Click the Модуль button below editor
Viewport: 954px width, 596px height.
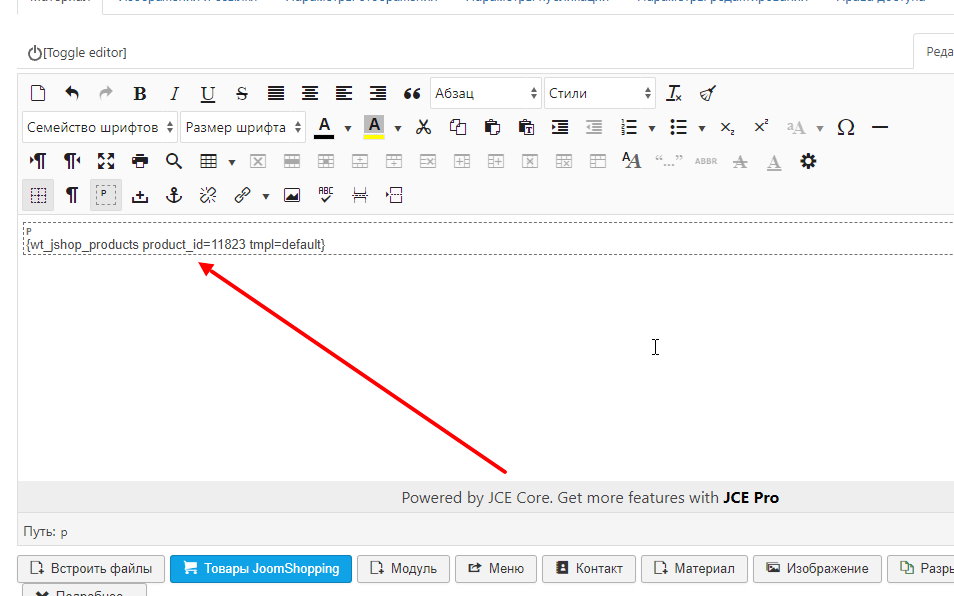[403, 568]
